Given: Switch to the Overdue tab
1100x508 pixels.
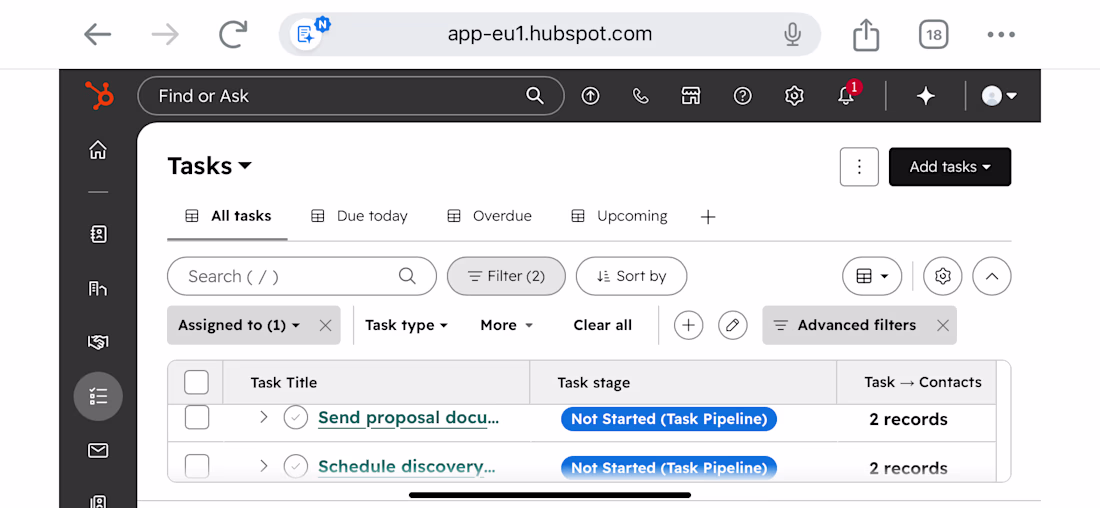Looking at the screenshot, I should pyautogui.click(x=489, y=216).
